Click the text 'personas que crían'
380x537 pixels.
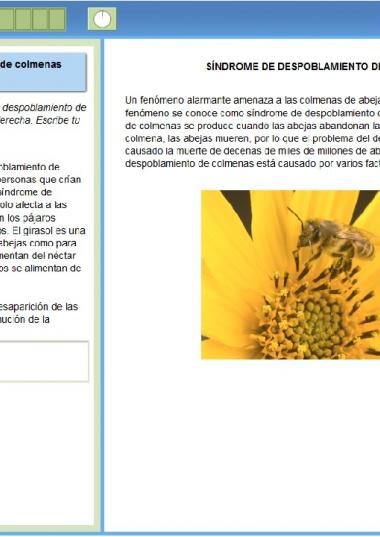click(40, 179)
